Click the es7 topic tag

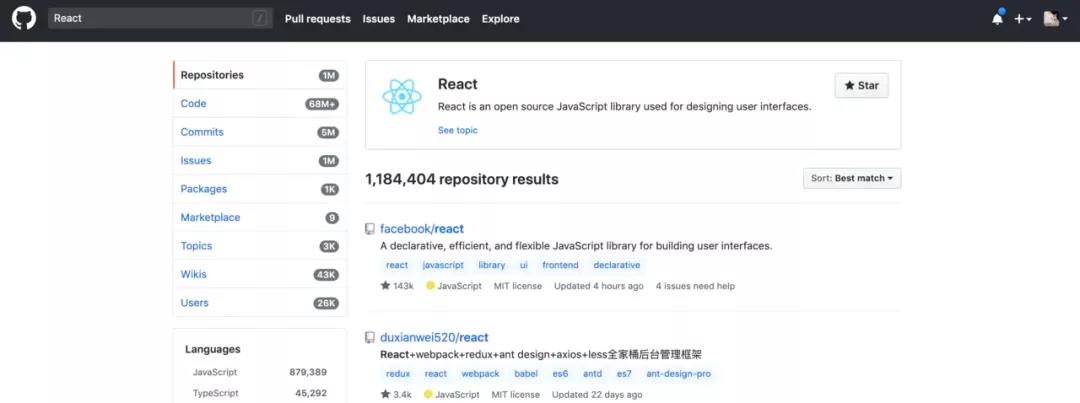pyautogui.click(x=624, y=374)
